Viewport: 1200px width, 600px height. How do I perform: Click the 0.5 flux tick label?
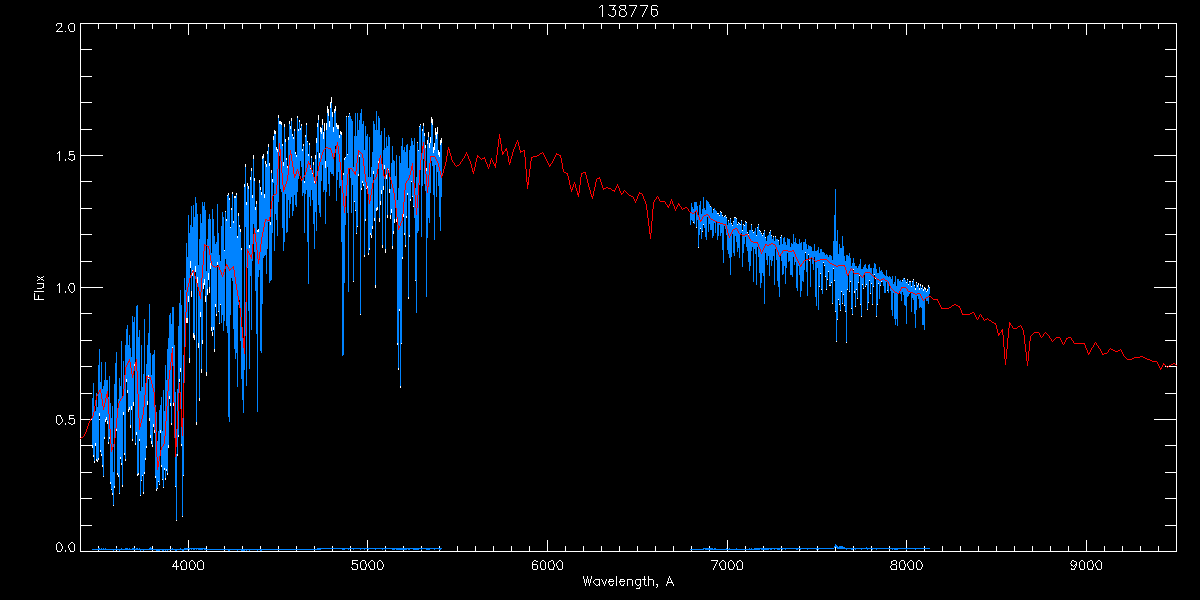(65, 418)
